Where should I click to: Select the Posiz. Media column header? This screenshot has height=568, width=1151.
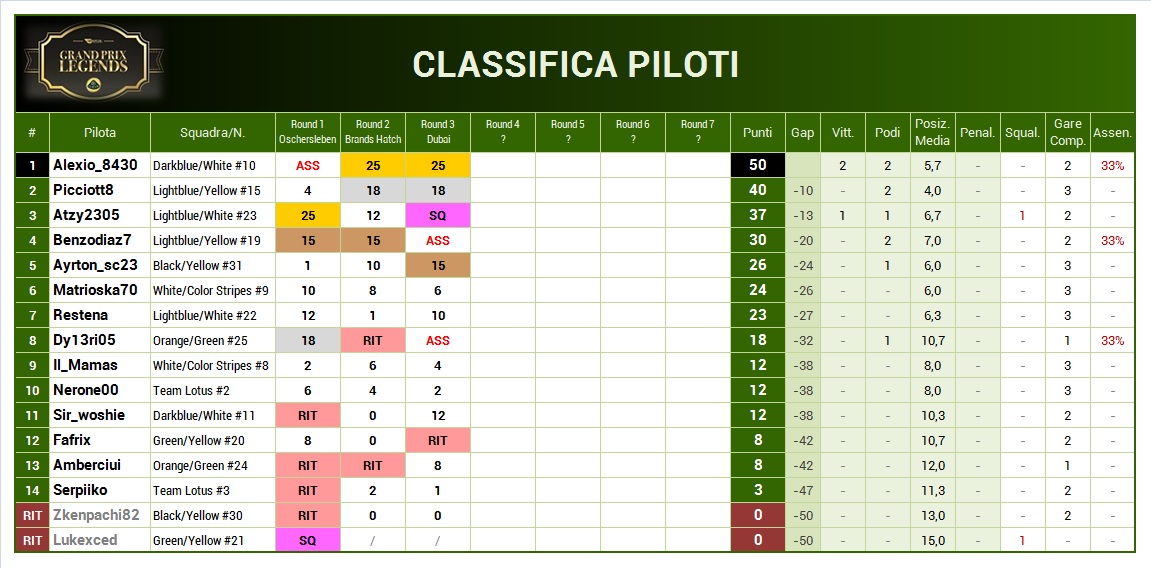pyautogui.click(x=932, y=133)
